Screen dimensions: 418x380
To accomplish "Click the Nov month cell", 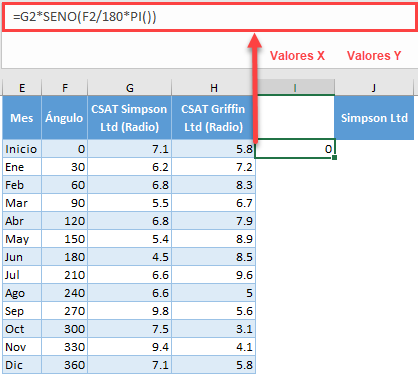I will point(22,347).
